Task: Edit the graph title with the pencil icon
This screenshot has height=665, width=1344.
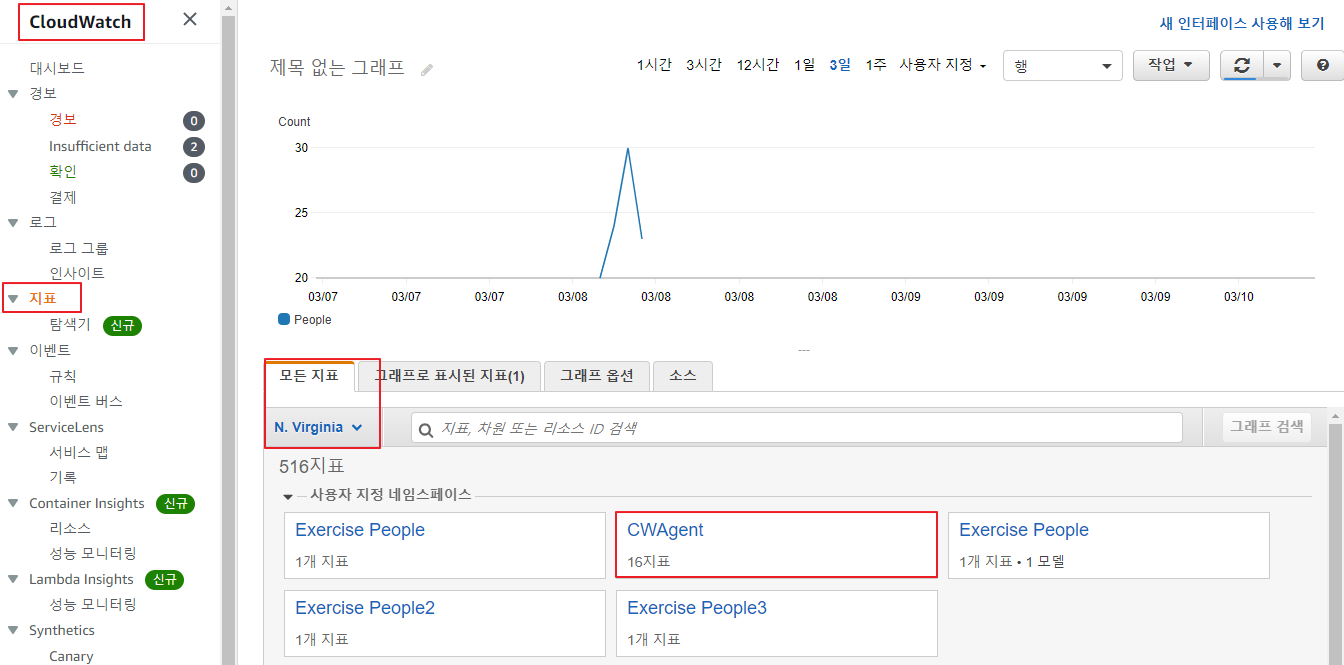Action: [427, 70]
